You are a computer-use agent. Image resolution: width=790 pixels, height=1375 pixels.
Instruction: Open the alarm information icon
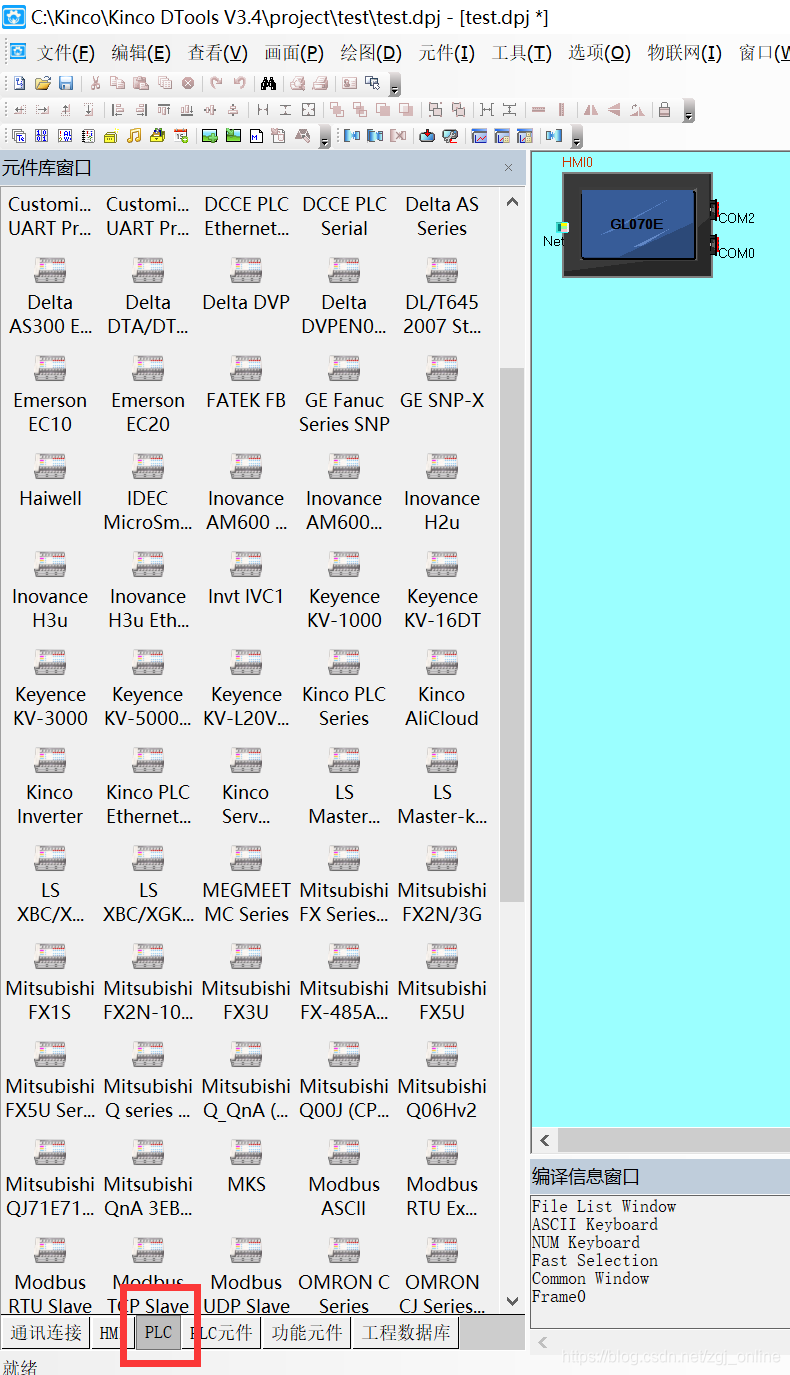click(x=65, y=135)
